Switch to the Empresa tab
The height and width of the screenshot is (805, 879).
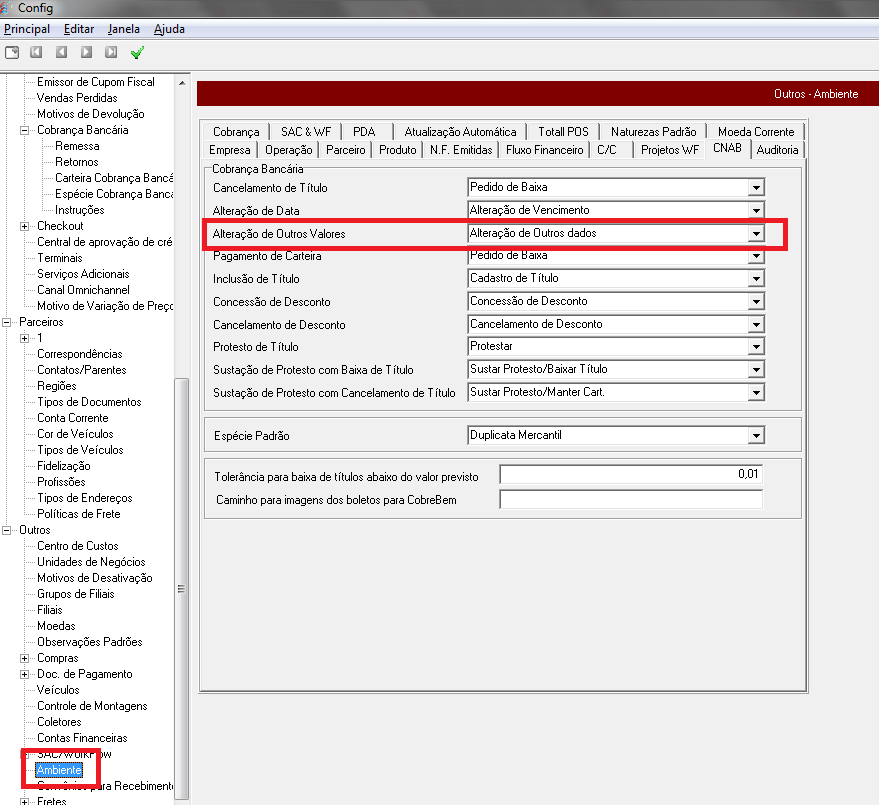(229, 150)
